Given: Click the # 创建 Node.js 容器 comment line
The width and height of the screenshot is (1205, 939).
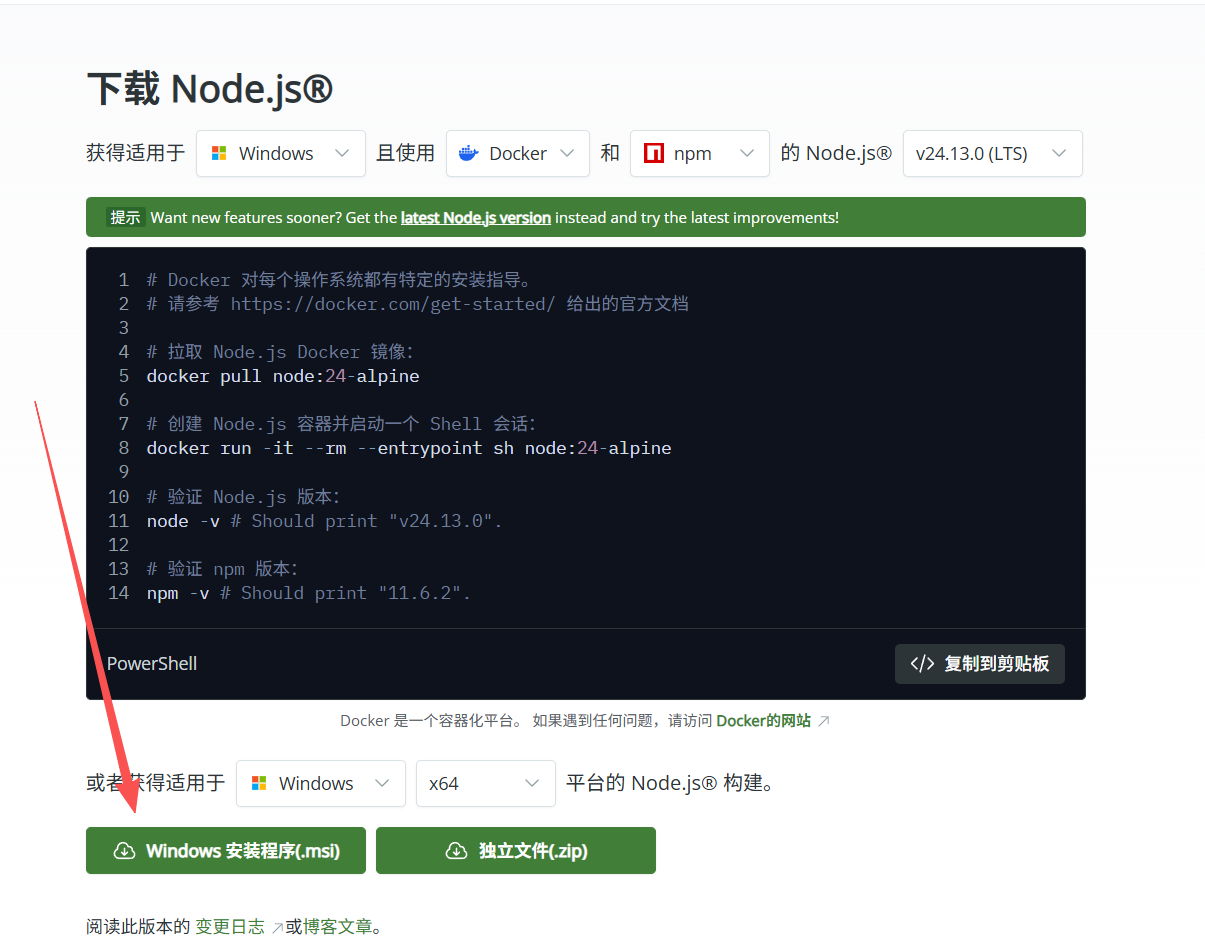Looking at the screenshot, I should (342, 424).
